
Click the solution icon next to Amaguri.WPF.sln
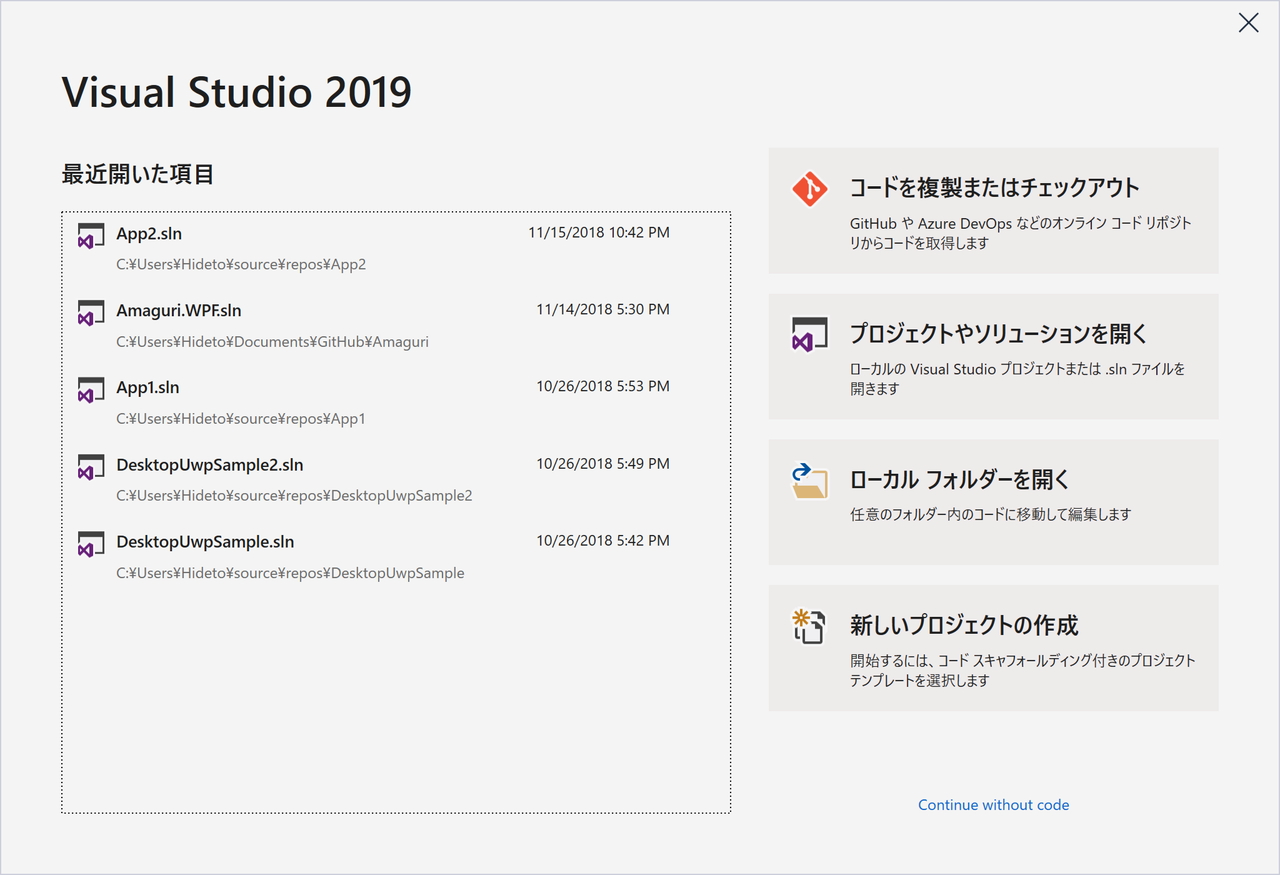(x=91, y=312)
